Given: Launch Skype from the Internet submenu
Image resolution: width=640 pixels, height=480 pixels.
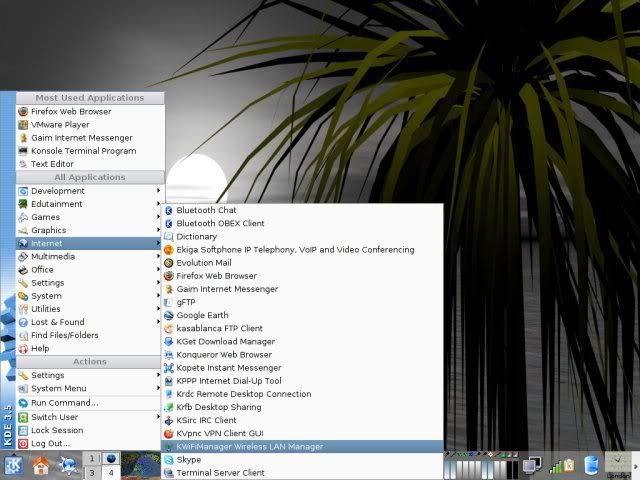Looking at the screenshot, I should tap(302, 459).
